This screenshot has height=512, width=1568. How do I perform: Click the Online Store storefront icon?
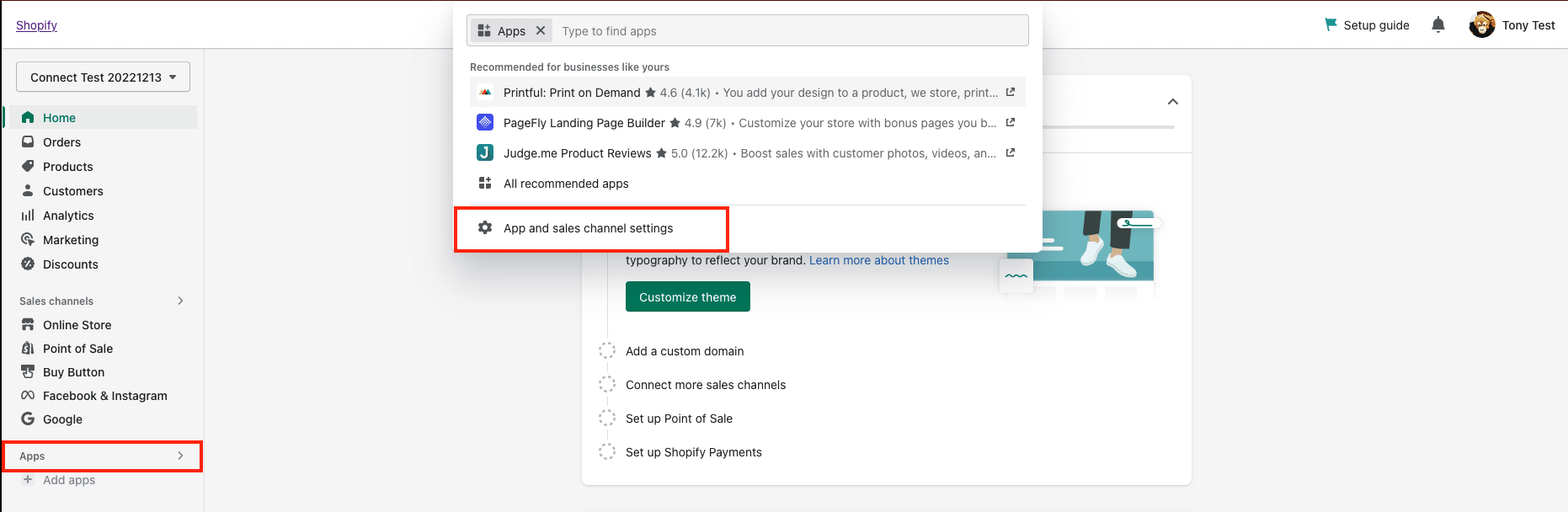(28, 325)
